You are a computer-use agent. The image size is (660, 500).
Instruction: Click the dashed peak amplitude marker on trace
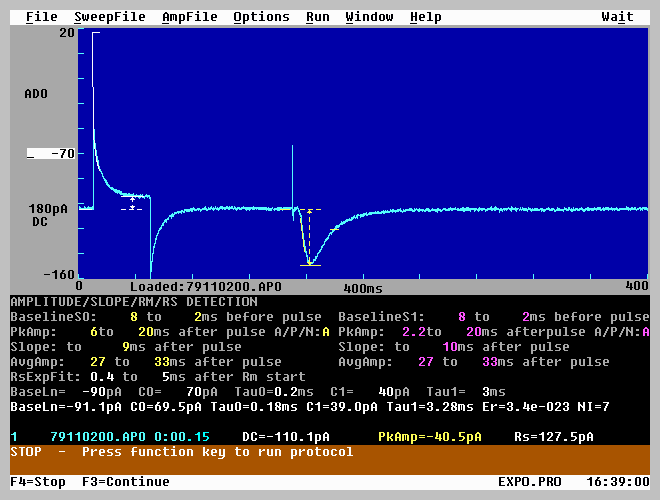(x=309, y=237)
